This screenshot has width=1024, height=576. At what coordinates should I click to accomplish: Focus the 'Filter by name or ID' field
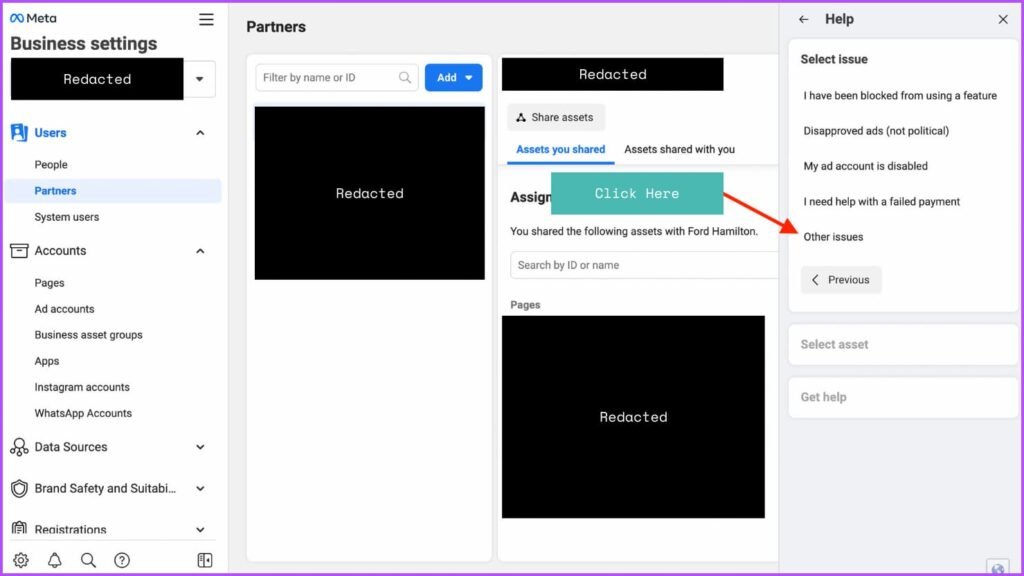pos(336,78)
